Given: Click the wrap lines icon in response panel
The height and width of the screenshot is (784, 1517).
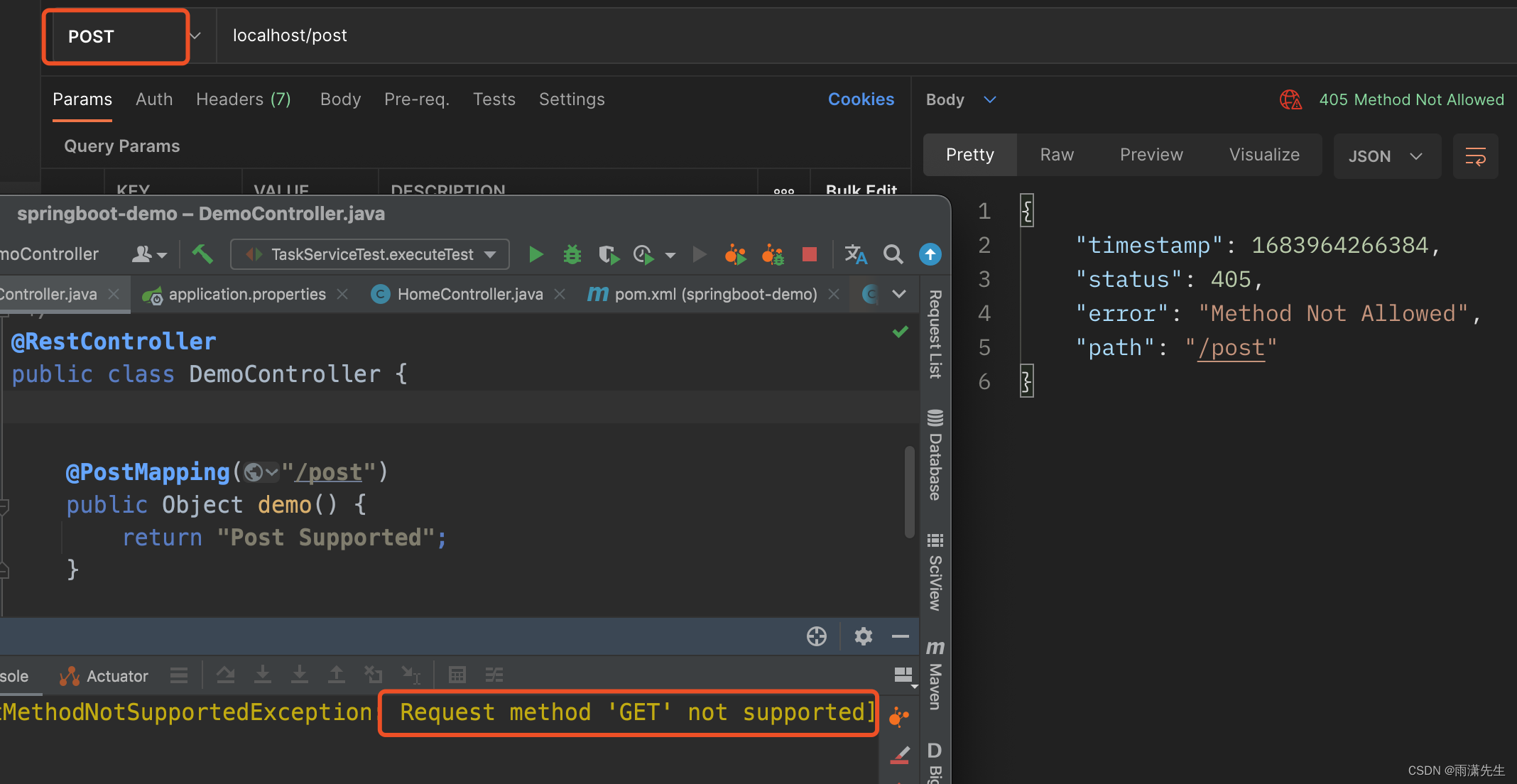Looking at the screenshot, I should click(1475, 156).
